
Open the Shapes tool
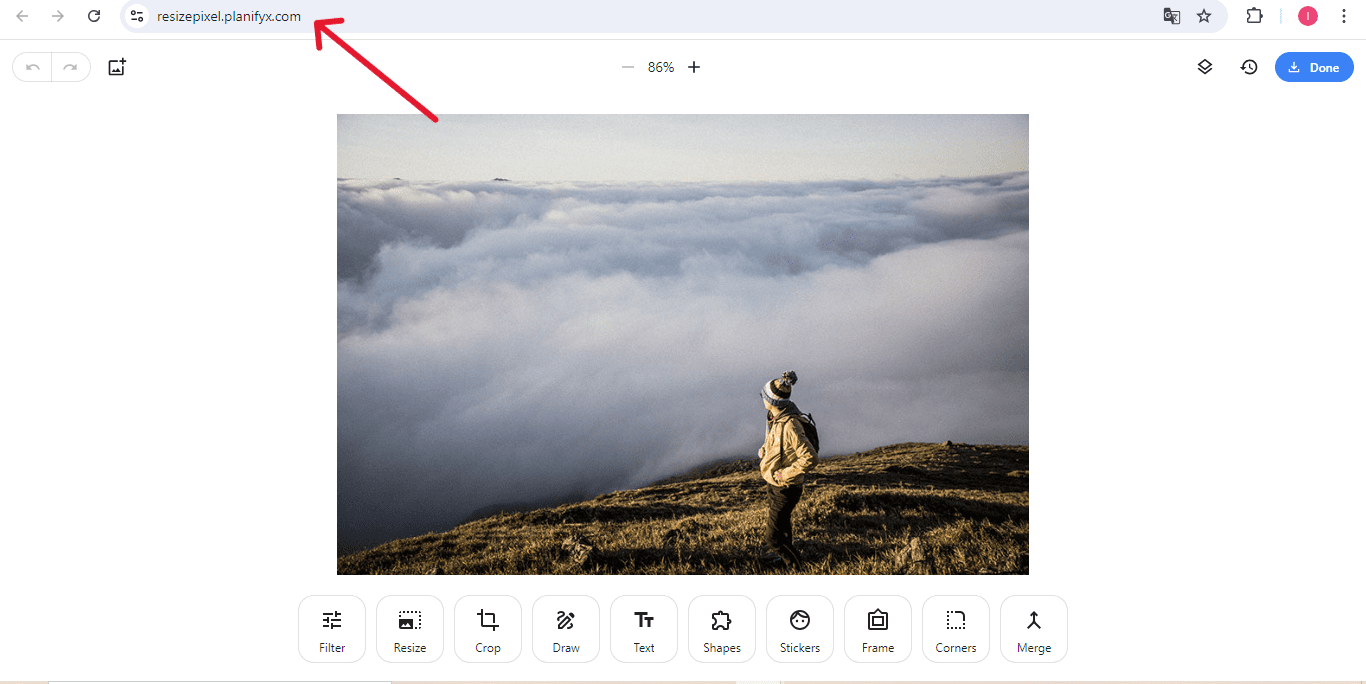point(722,629)
